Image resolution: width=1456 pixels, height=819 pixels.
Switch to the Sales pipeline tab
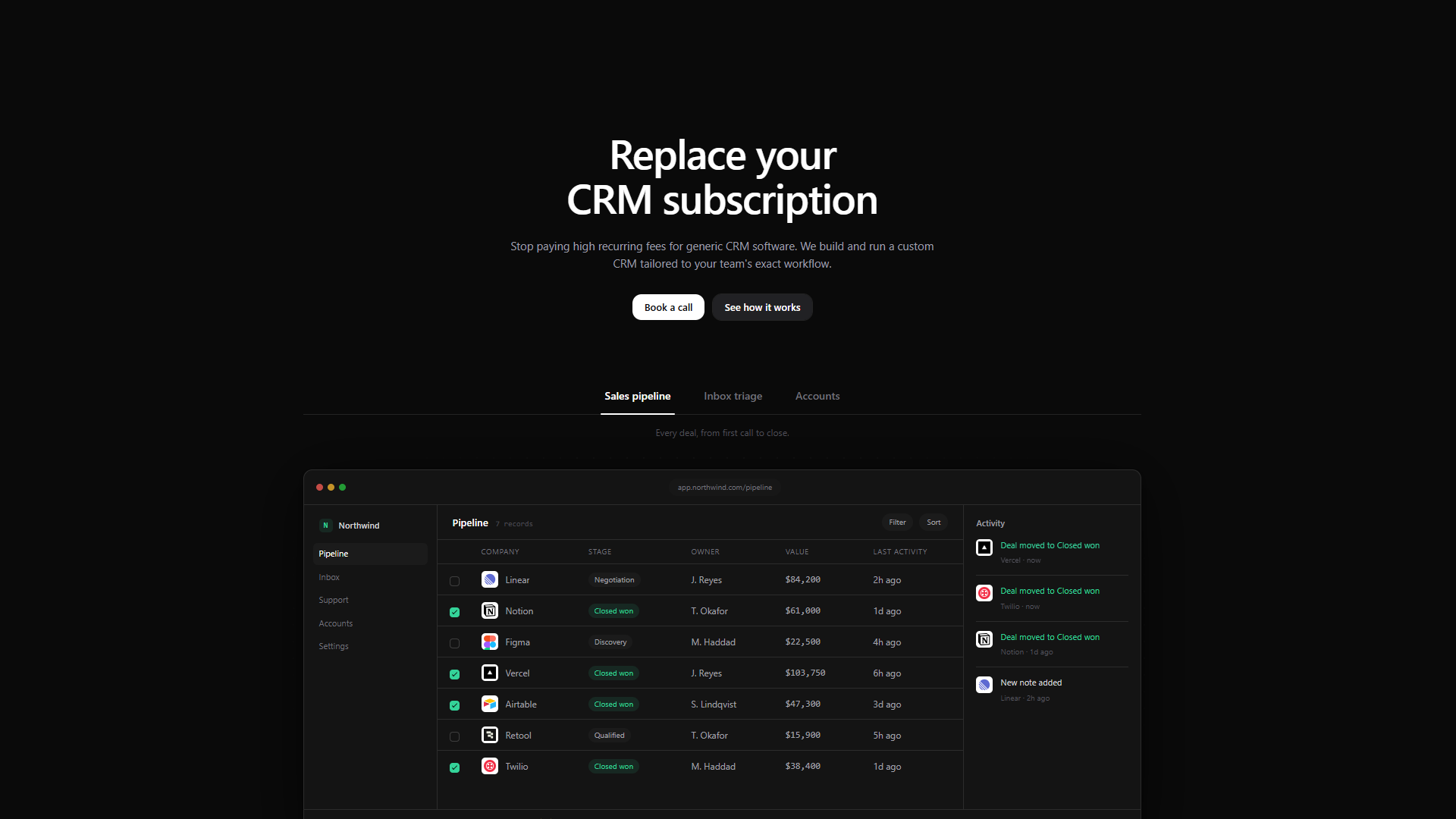tap(638, 397)
